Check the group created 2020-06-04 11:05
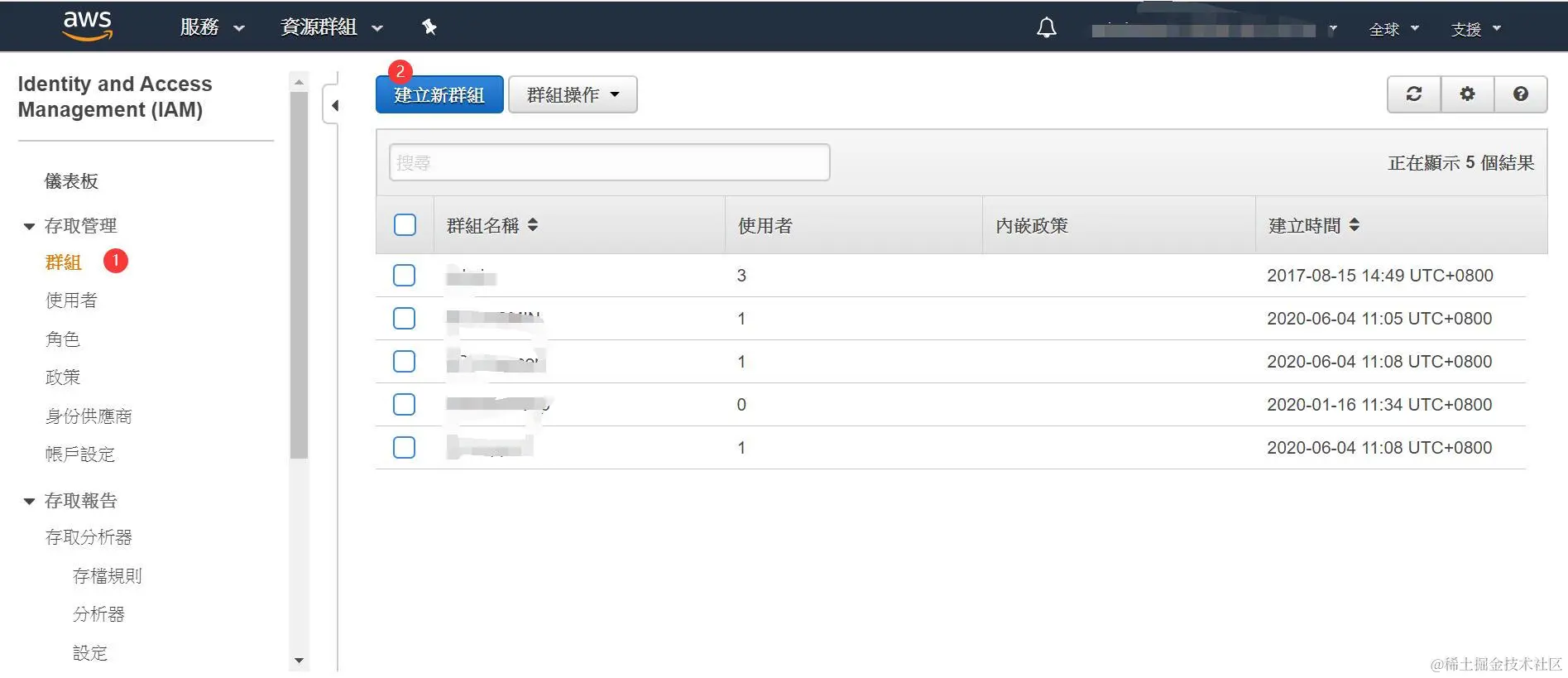 click(x=404, y=318)
